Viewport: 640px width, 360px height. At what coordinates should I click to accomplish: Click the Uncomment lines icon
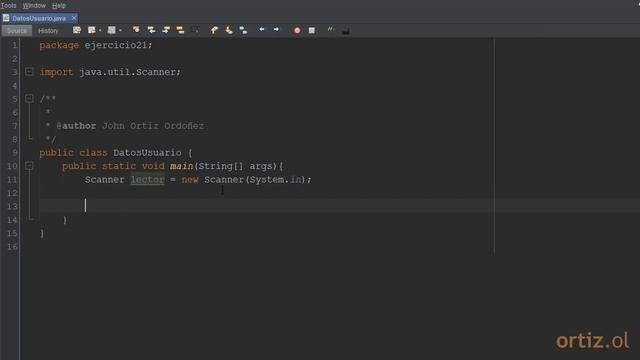pyautogui.click(x=345, y=31)
